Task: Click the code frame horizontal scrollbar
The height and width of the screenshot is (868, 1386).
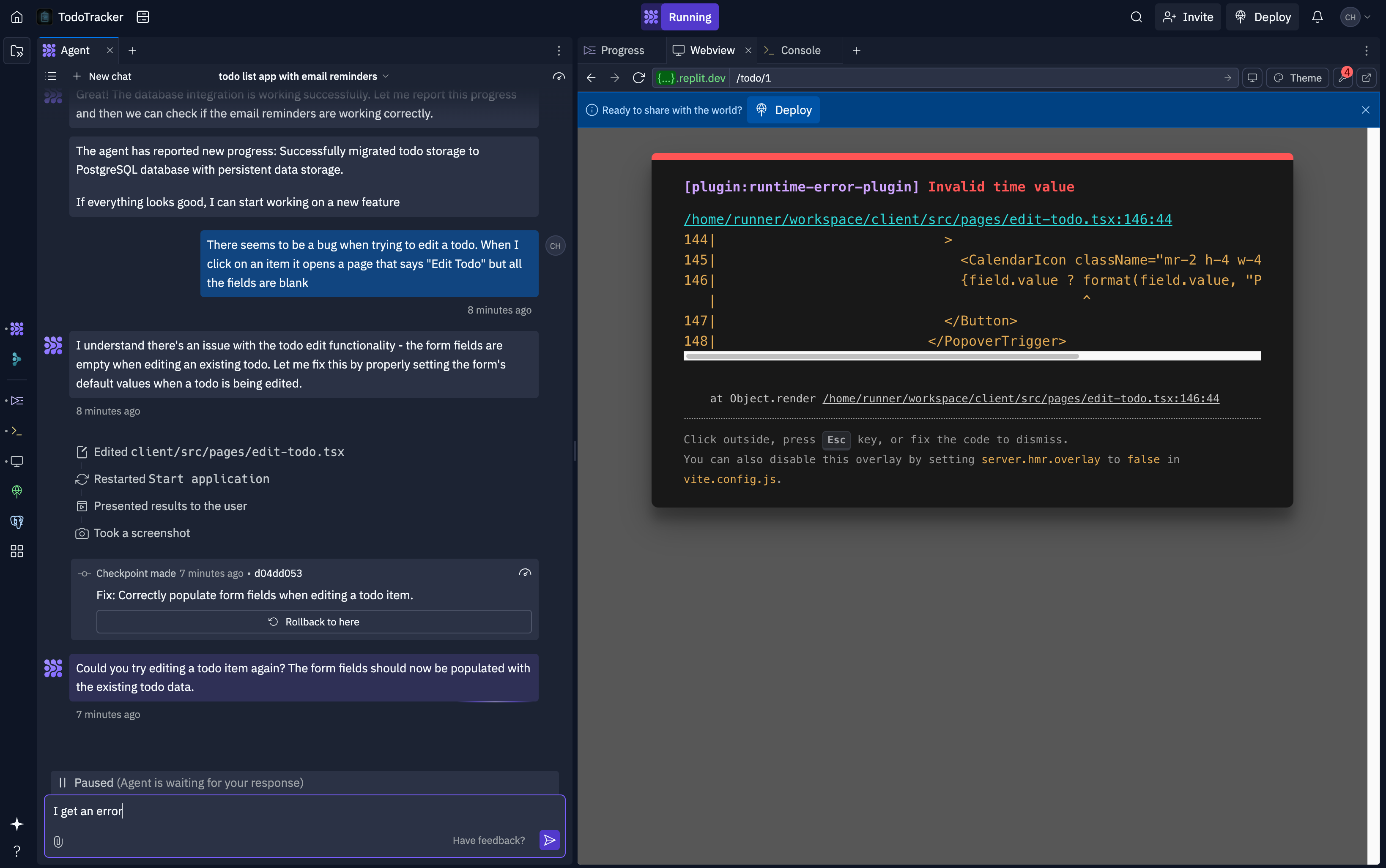Action: [882, 356]
